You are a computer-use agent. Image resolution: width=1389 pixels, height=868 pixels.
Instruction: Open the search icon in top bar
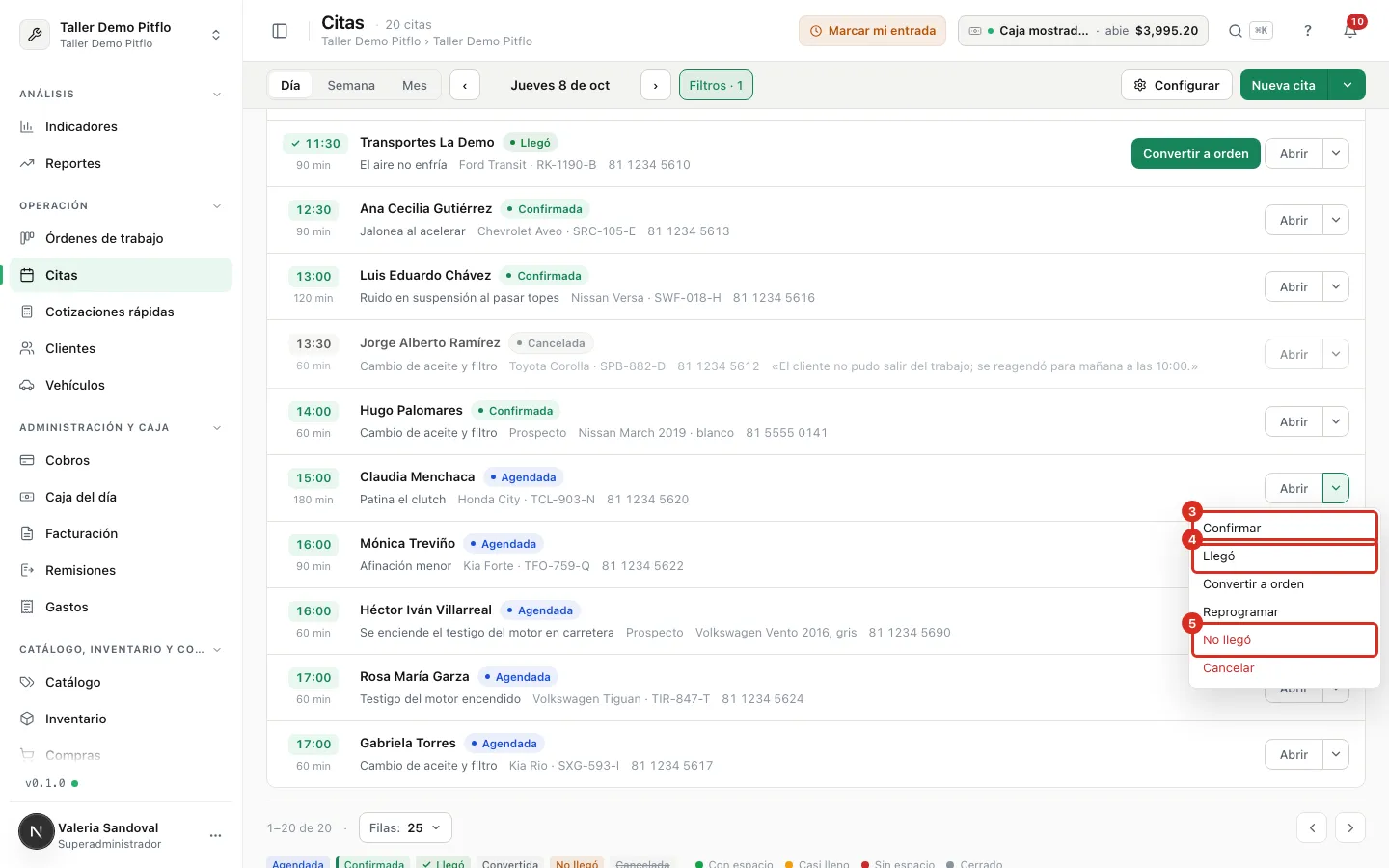coord(1235,31)
